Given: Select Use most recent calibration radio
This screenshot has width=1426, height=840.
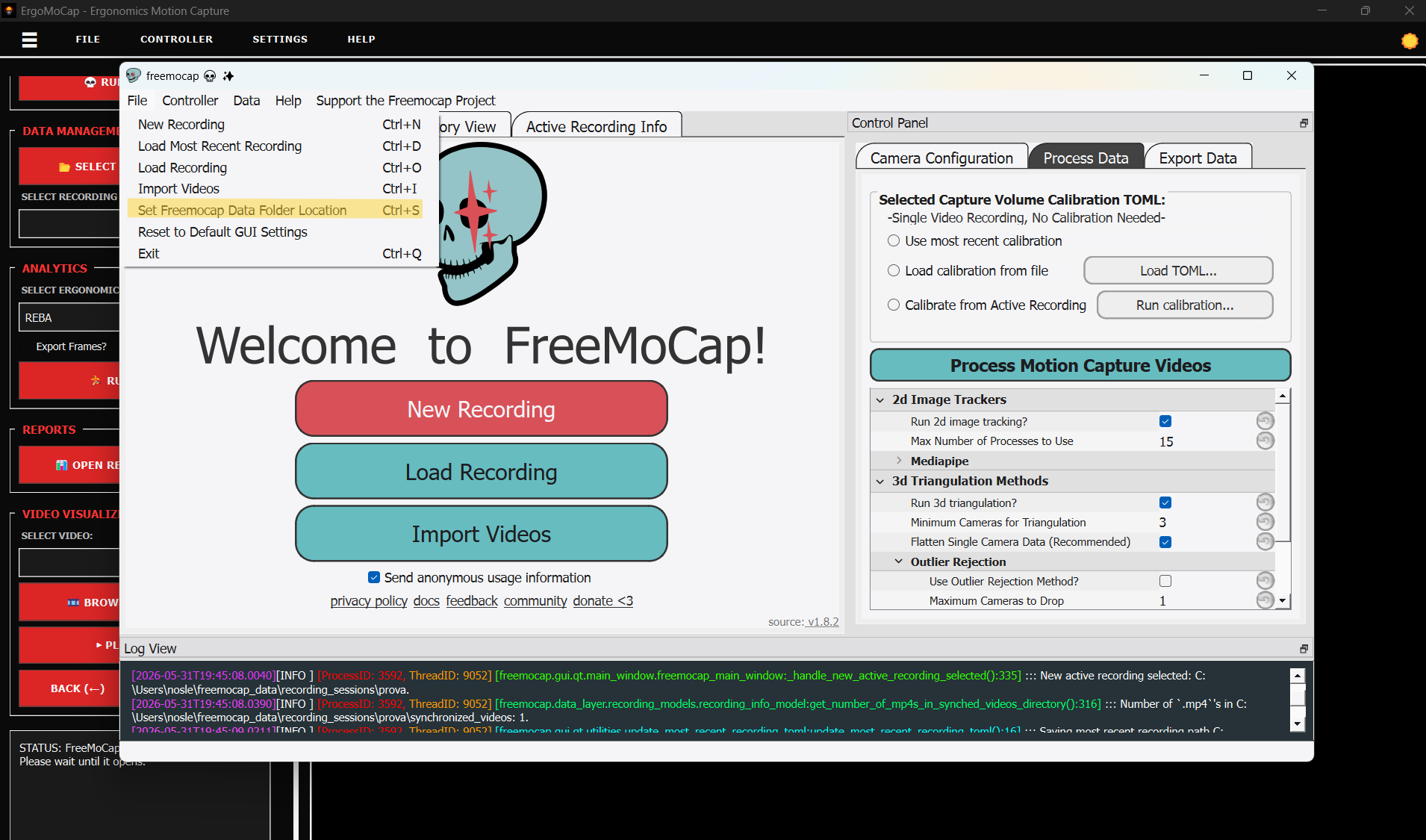Looking at the screenshot, I should (894, 240).
